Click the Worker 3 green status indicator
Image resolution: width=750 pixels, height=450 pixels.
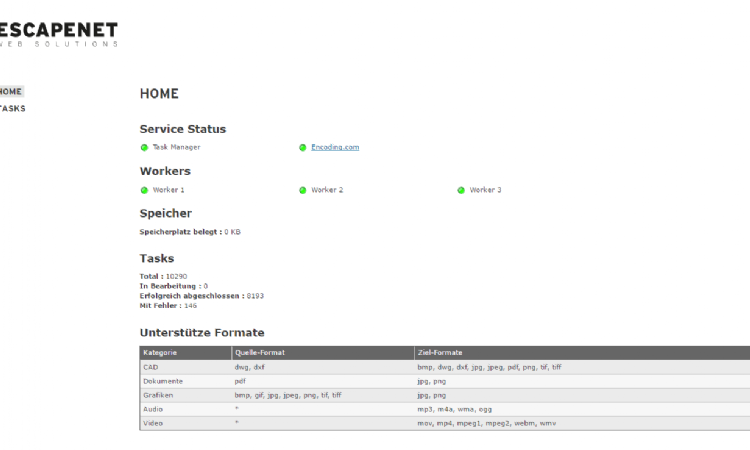click(461, 190)
